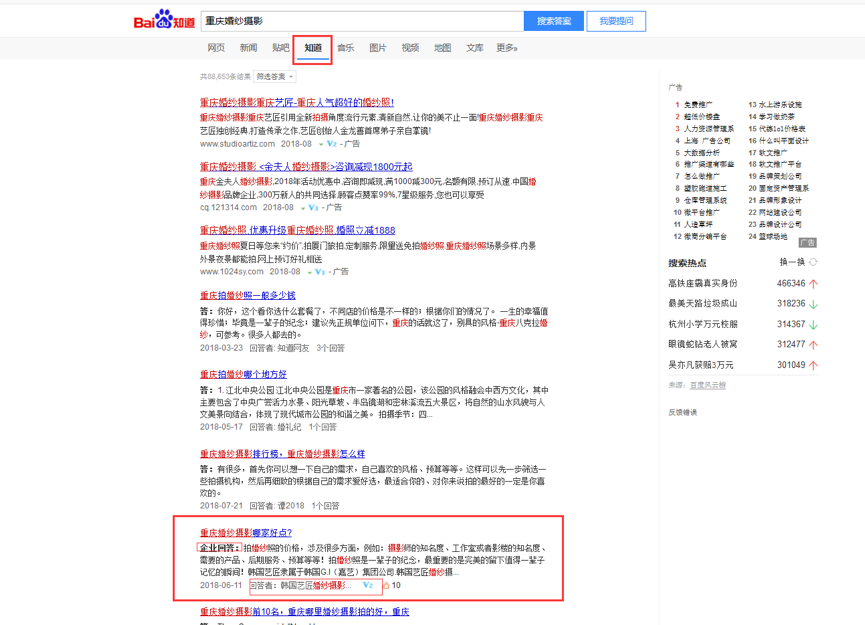Click the 反馈错误 feedback link

point(683,412)
